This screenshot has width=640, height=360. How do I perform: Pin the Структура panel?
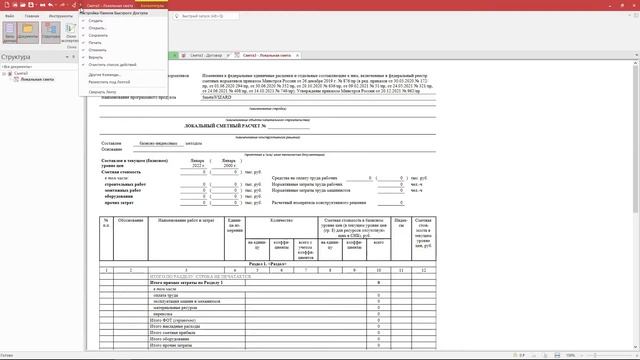[x=73, y=57]
